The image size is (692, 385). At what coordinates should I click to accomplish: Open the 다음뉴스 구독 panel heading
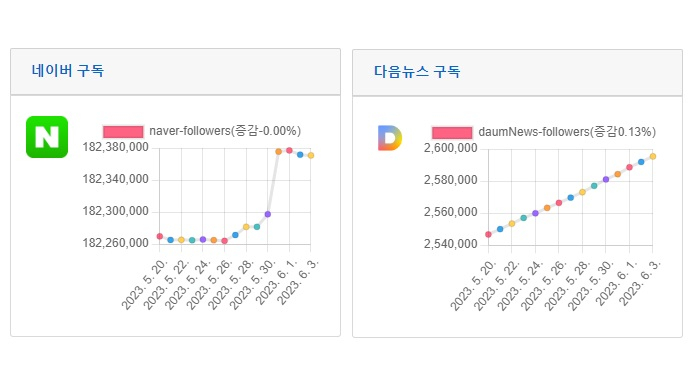417,72
